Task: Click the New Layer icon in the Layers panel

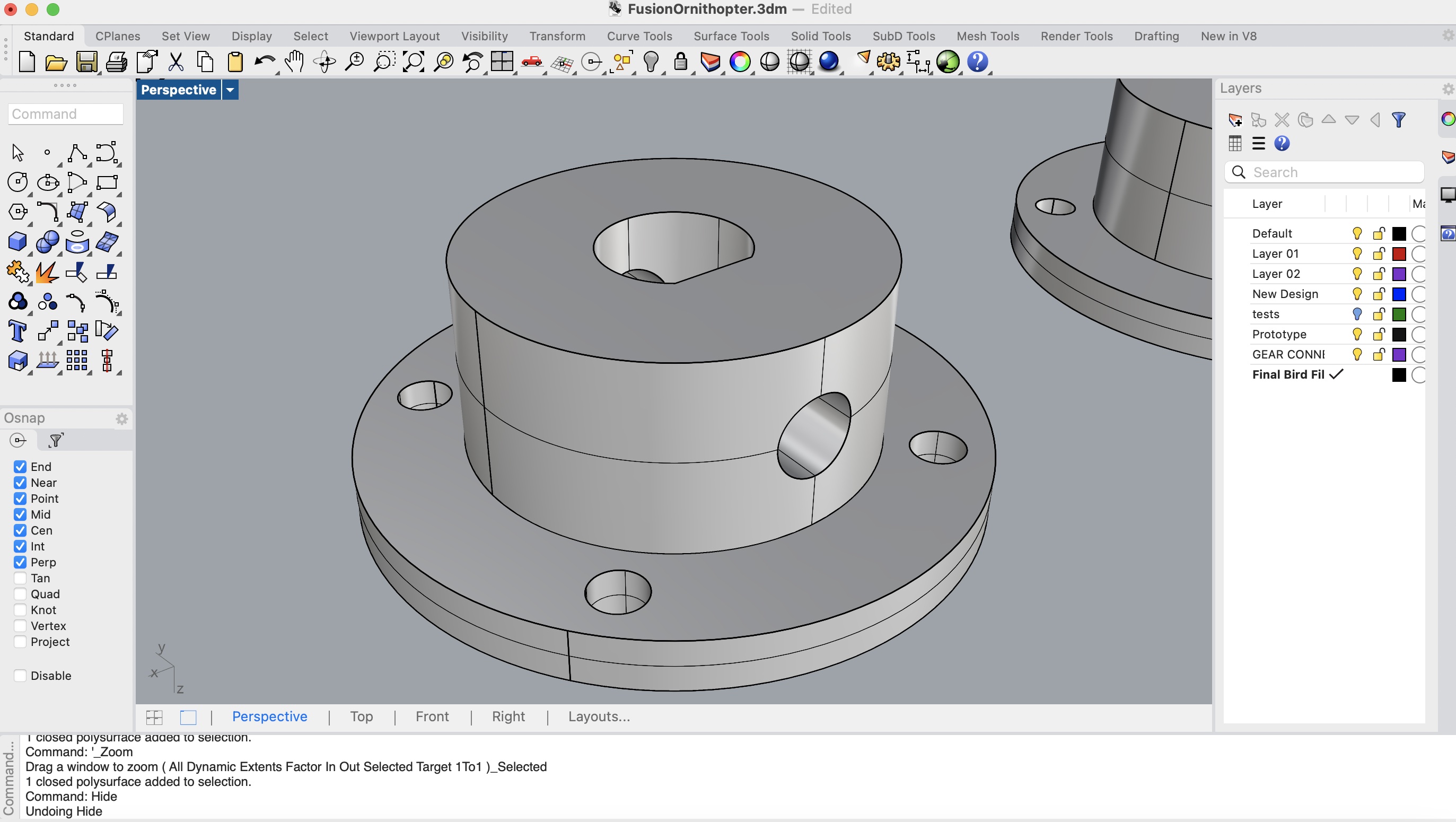Action: click(x=1235, y=120)
